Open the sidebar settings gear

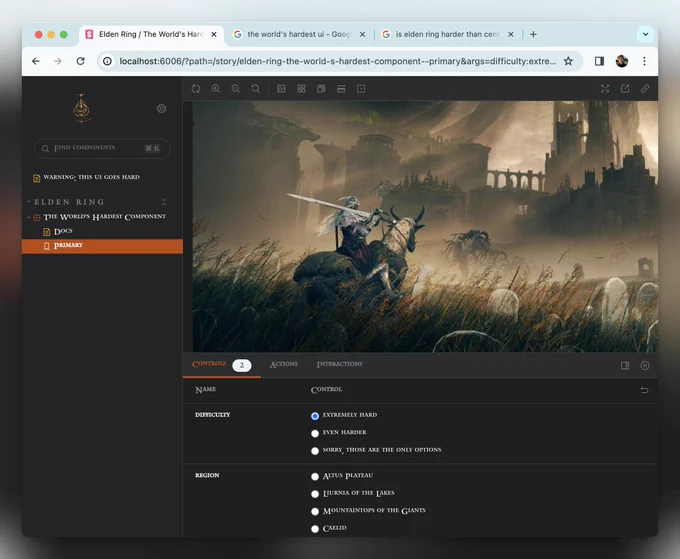(161, 108)
